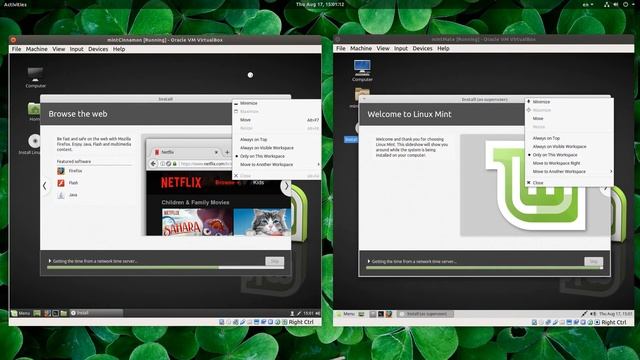Select Install (as superuser) task in MATE panel
Viewport: 640px width, 360px height.
click(x=425, y=314)
